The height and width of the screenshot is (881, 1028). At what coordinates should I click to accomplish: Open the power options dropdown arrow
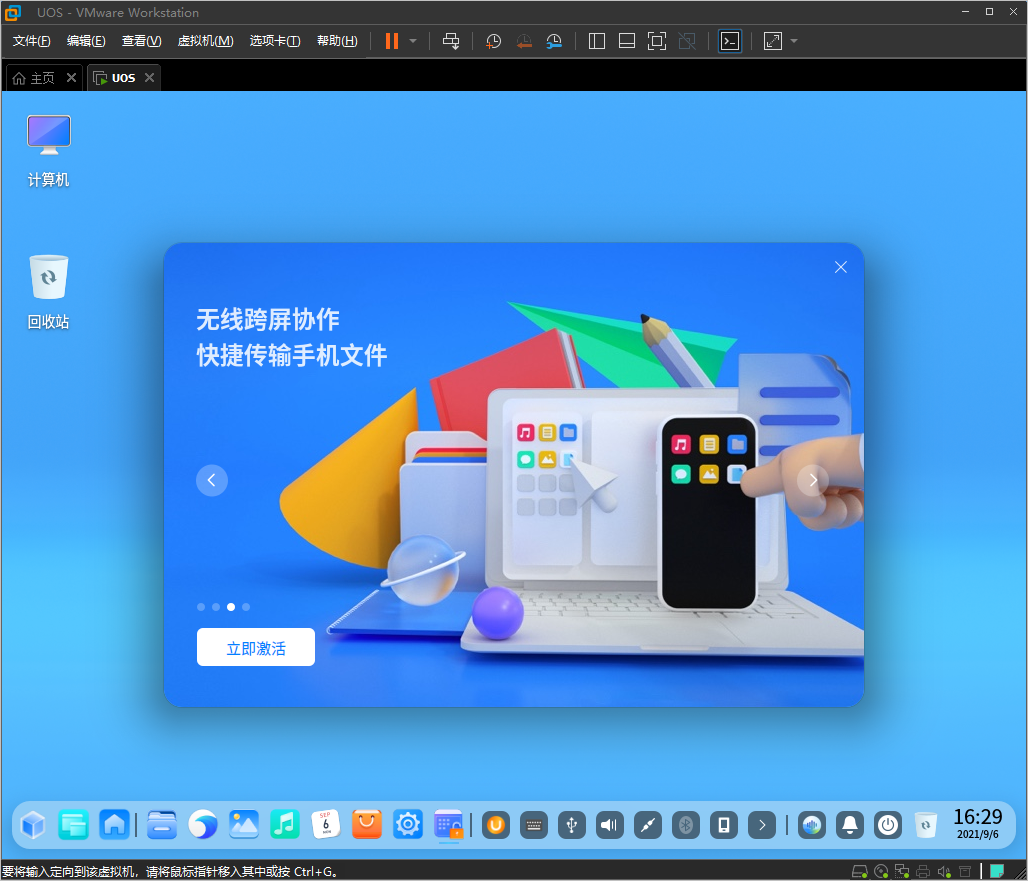click(413, 41)
